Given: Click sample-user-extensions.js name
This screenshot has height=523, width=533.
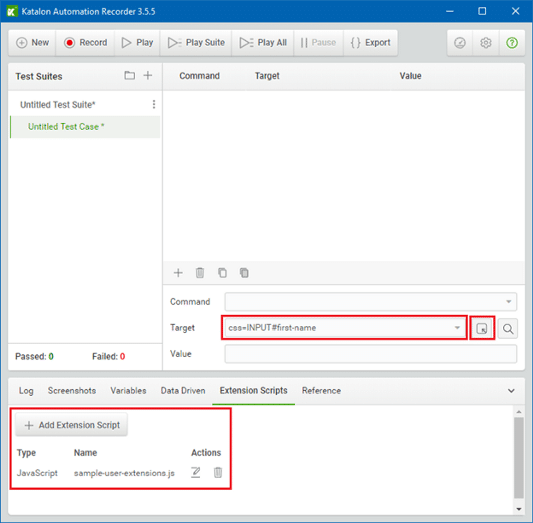Looking at the screenshot, I should click(124, 473).
